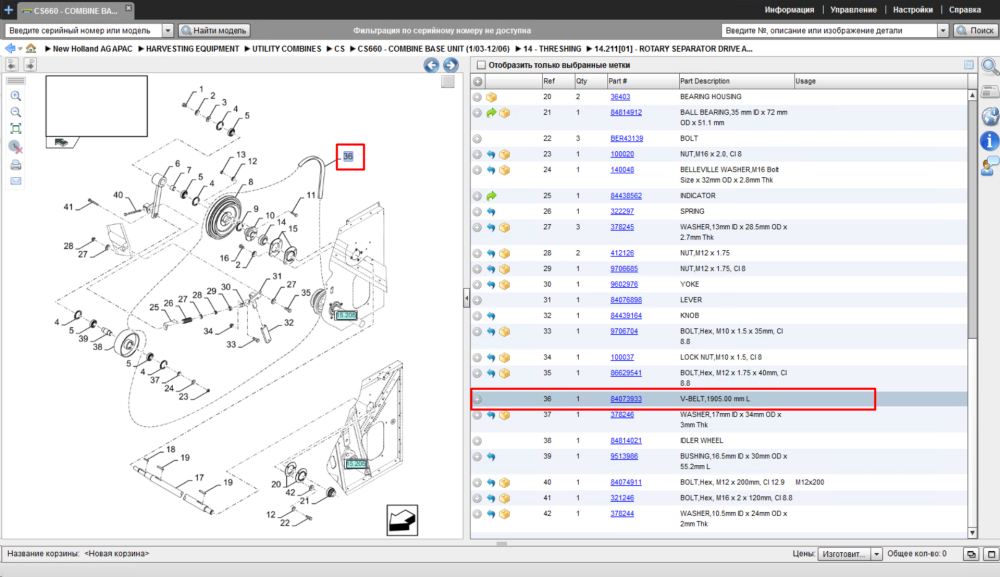Click callout 36 on the diagram
The width and height of the screenshot is (1000, 577).
click(348, 156)
